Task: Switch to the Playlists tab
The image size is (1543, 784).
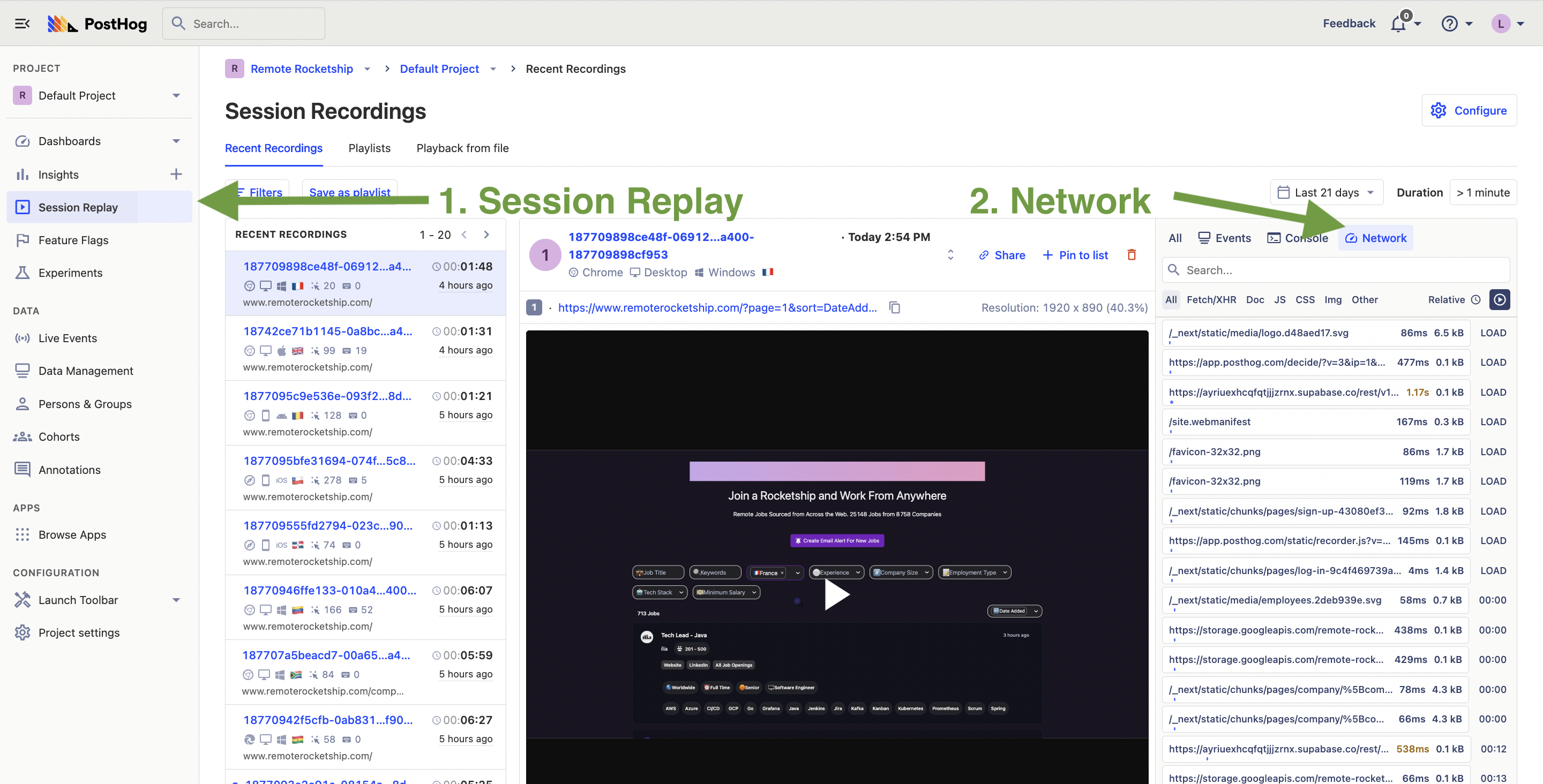Action: pyautogui.click(x=369, y=148)
